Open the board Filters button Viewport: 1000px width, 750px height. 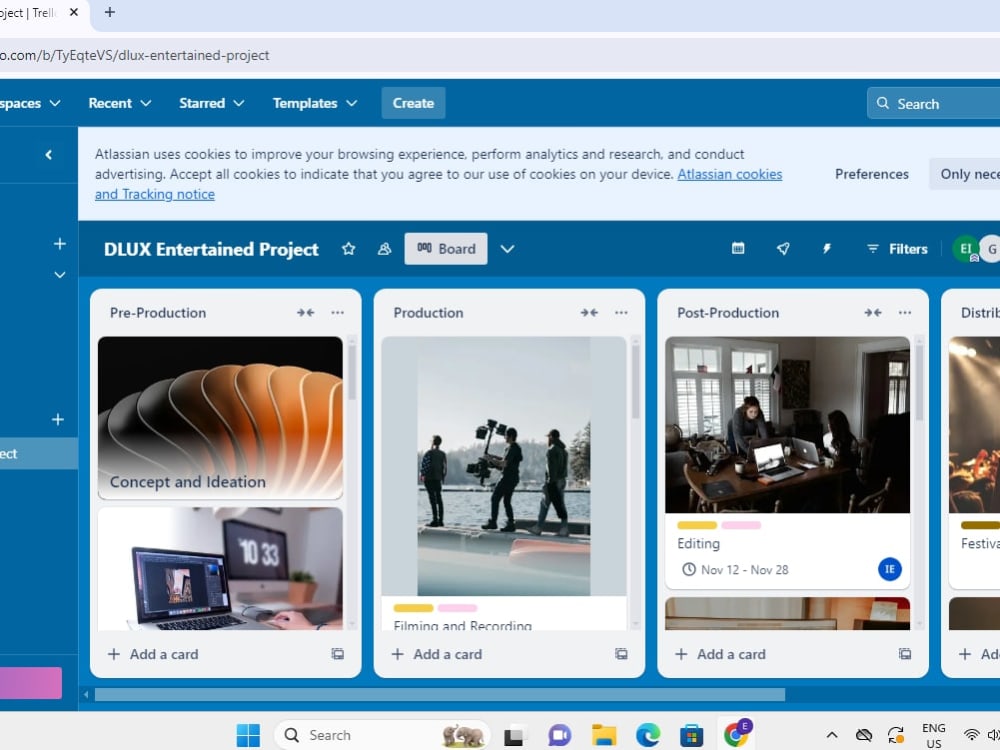[x=897, y=249]
